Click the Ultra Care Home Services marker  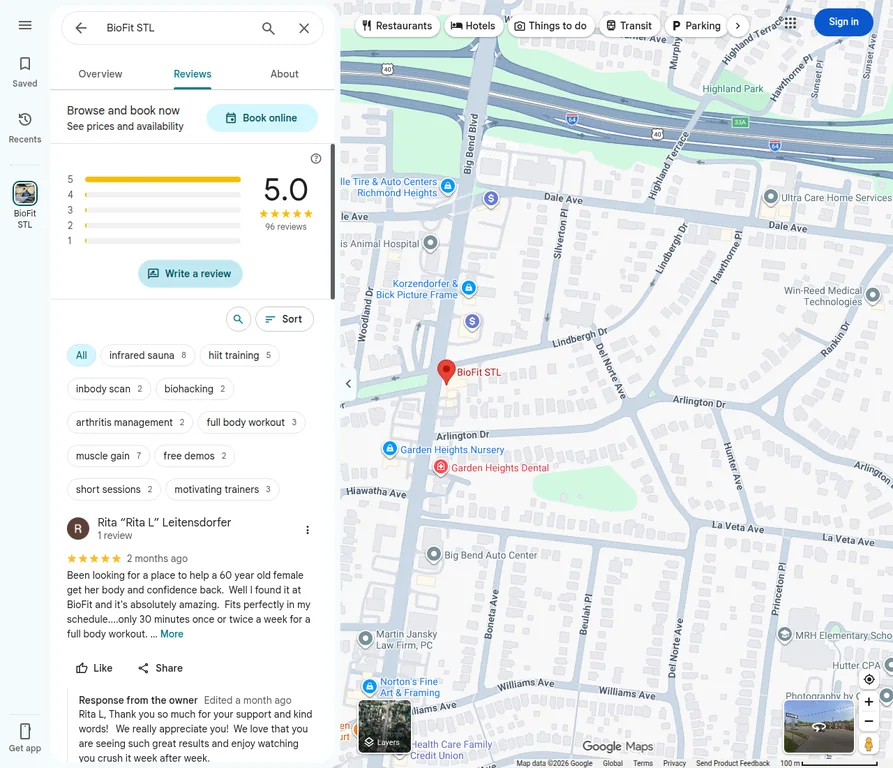(x=771, y=197)
